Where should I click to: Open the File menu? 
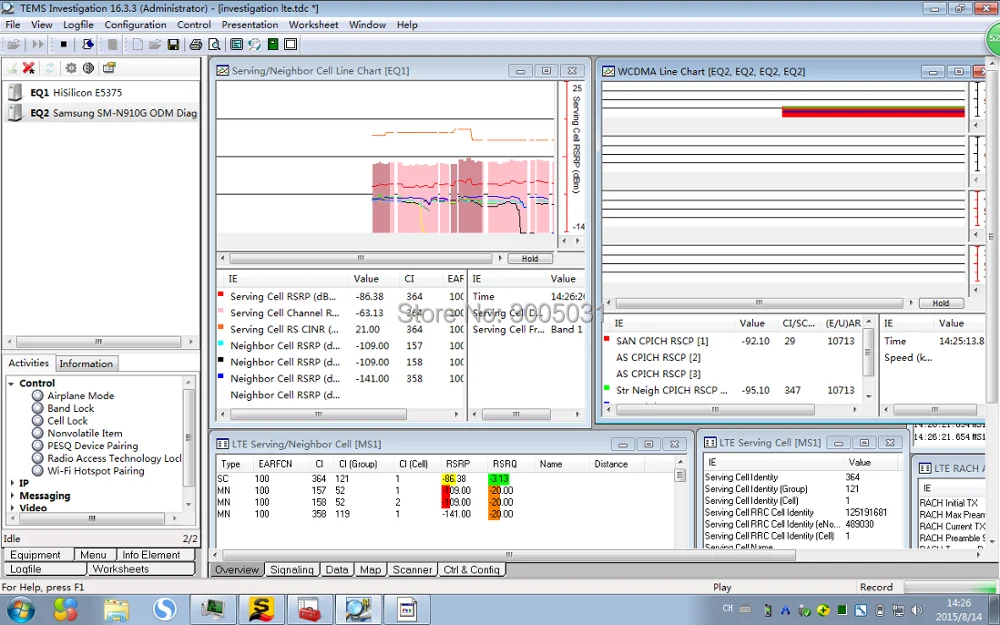tap(13, 25)
